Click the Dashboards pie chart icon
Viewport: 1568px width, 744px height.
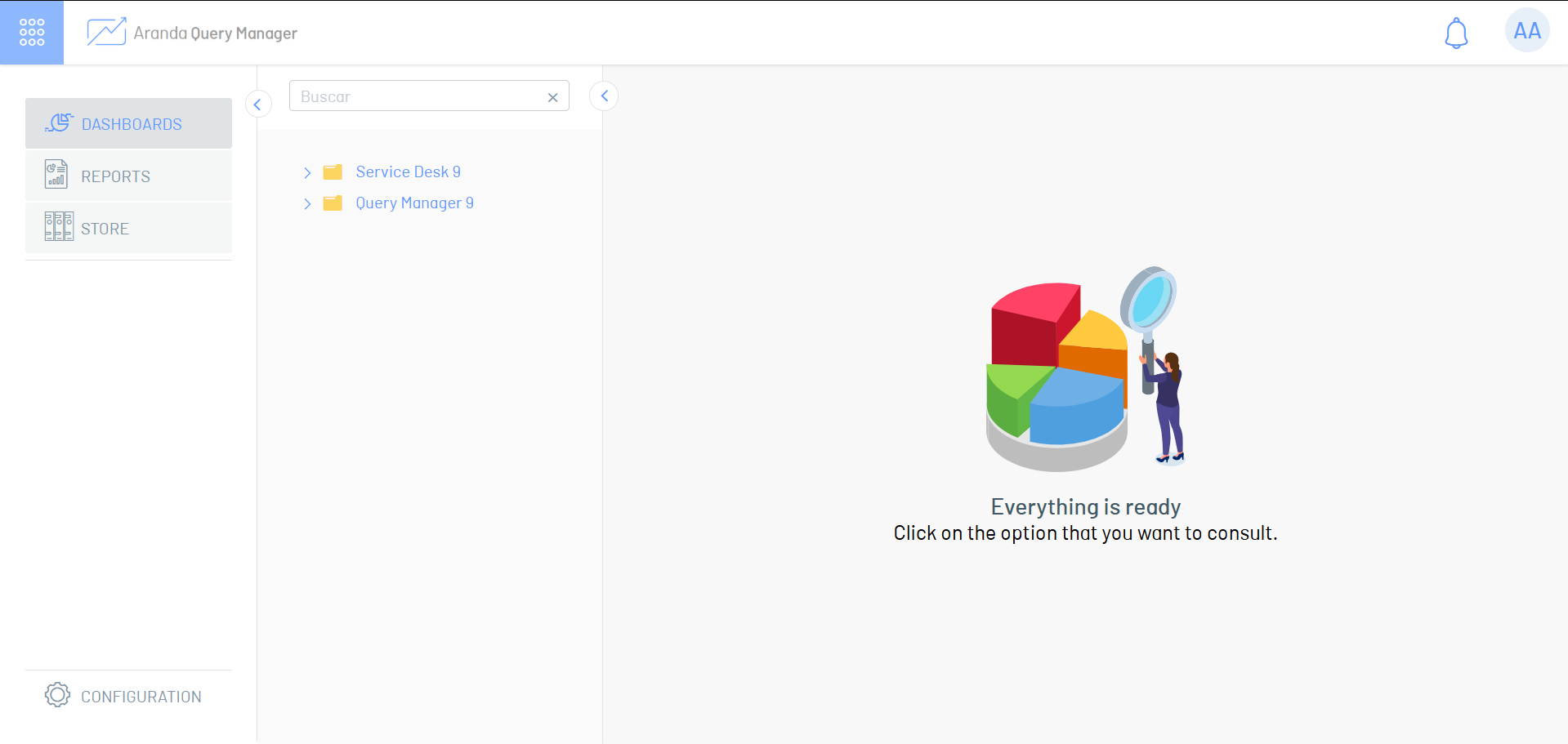(x=59, y=123)
